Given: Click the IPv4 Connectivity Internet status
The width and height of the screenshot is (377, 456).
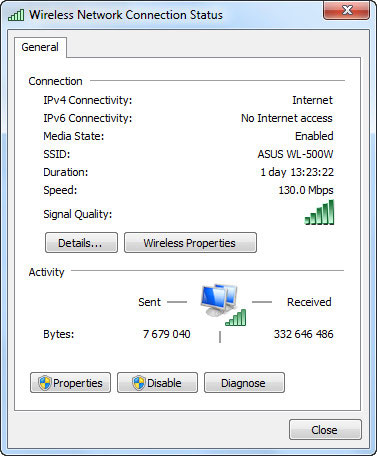Looking at the screenshot, I should (312, 100).
